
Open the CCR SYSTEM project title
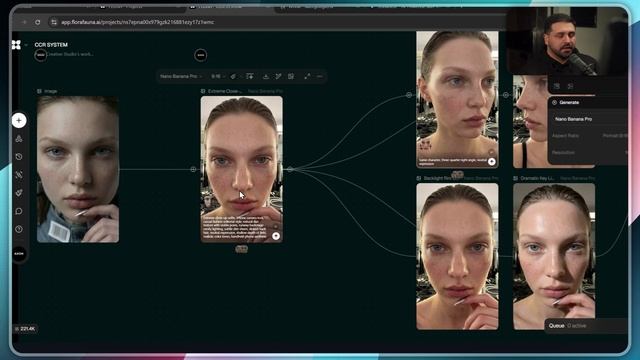(x=51, y=45)
